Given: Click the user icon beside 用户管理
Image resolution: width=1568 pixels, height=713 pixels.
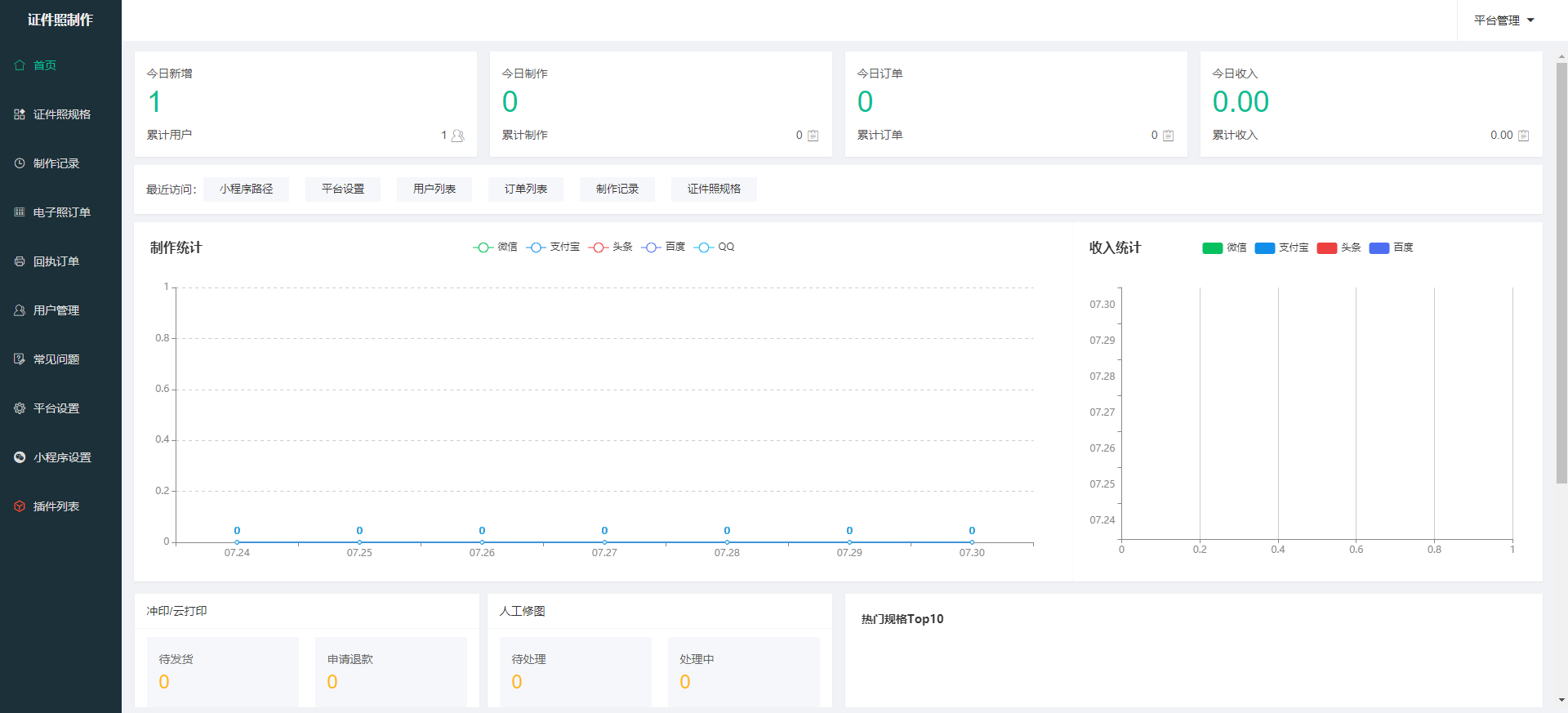Looking at the screenshot, I should pos(20,310).
